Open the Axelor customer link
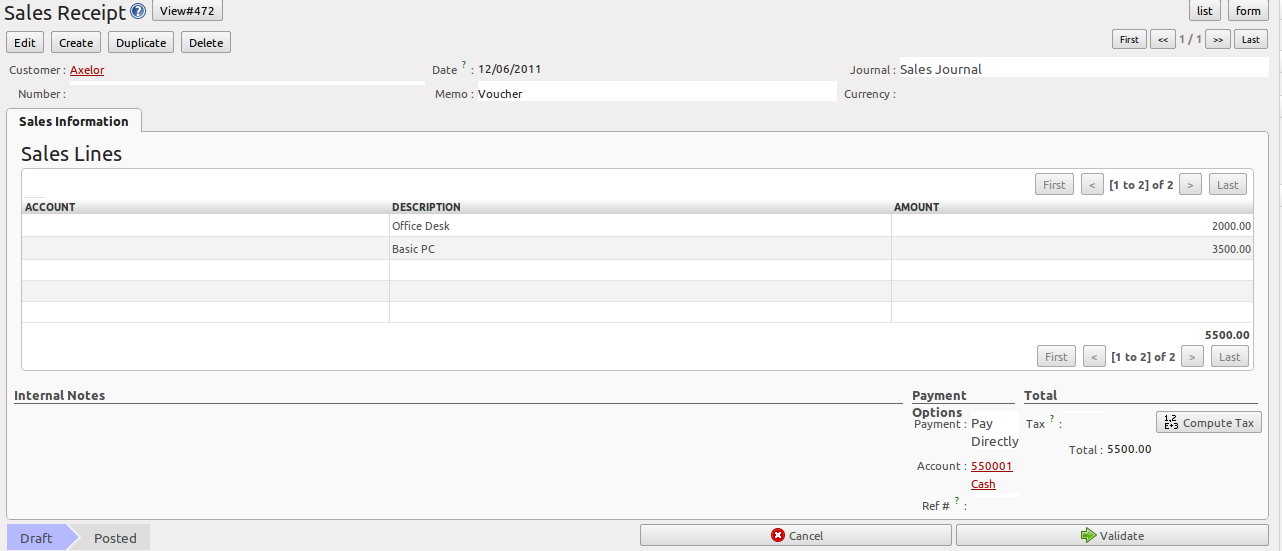The height and width of the screenshot is (551, 1282). pos(87,70)
